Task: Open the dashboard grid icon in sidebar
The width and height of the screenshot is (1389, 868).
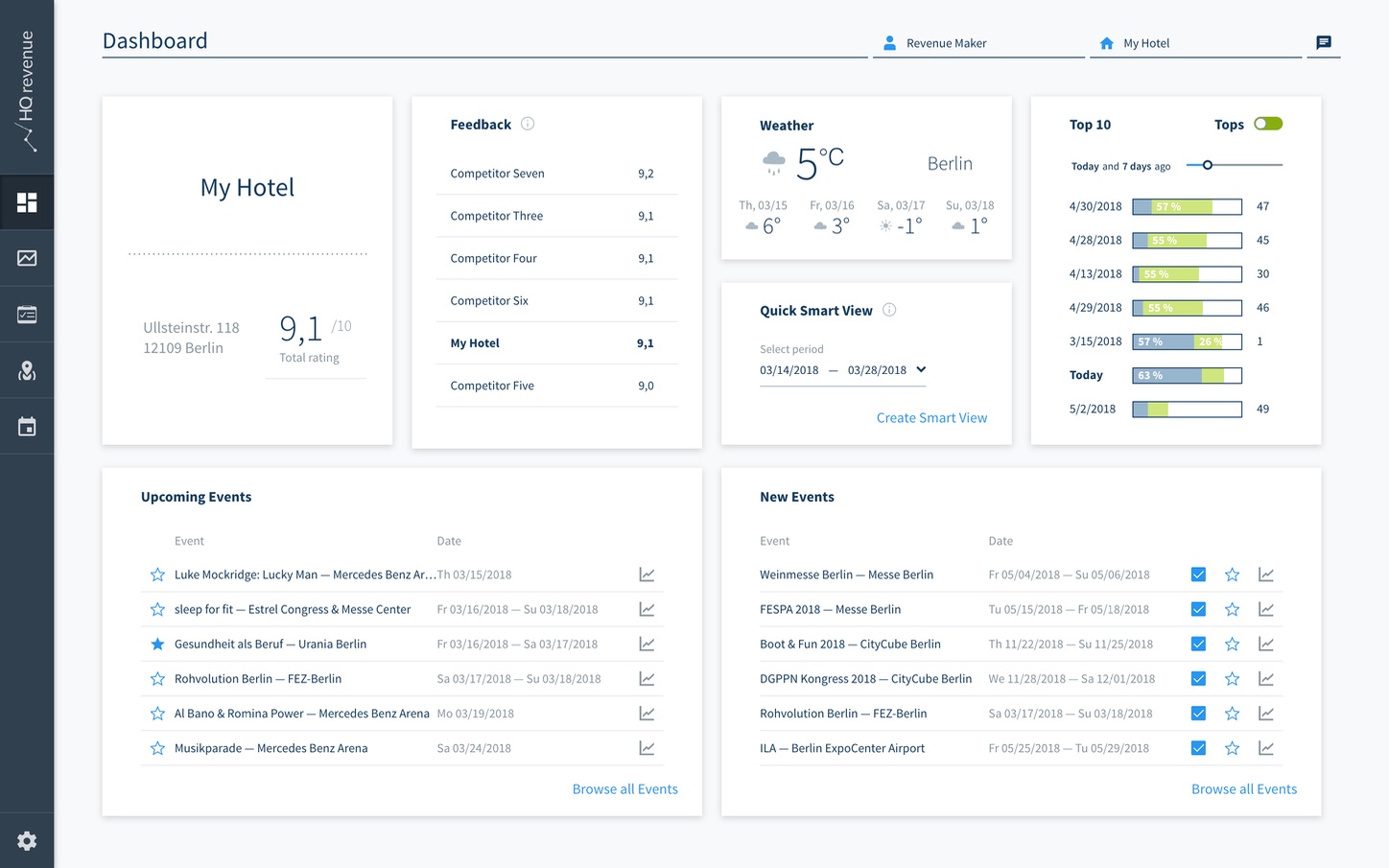Action: 27,202
